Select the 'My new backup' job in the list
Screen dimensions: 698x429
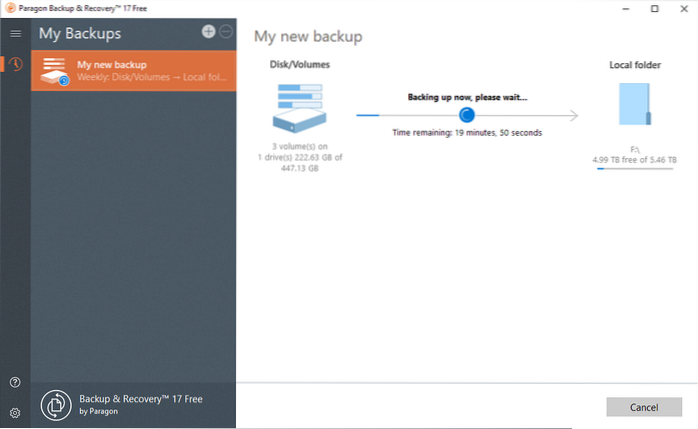(x=134, y=71)
